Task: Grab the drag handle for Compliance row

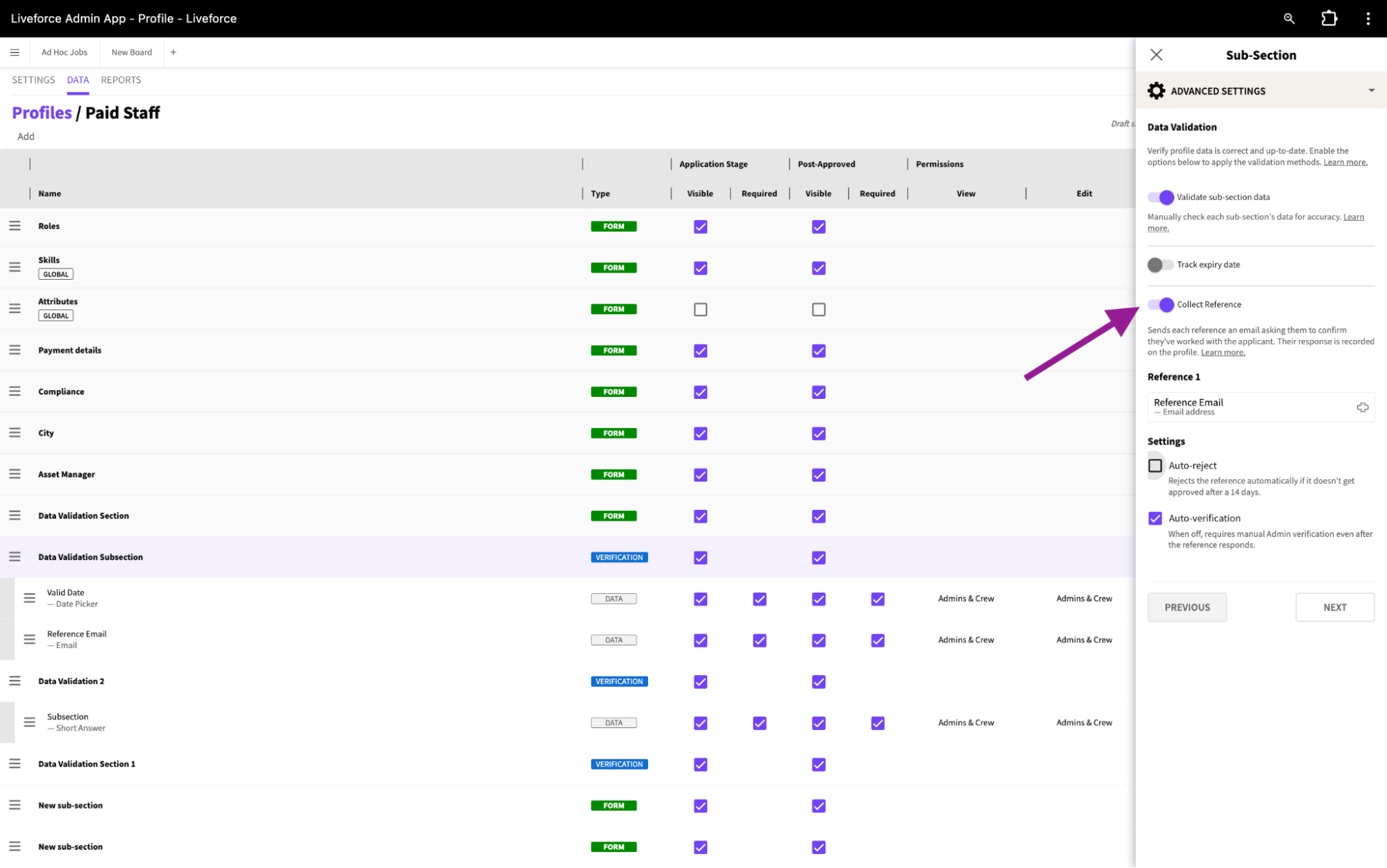Action: pos(15,391)
